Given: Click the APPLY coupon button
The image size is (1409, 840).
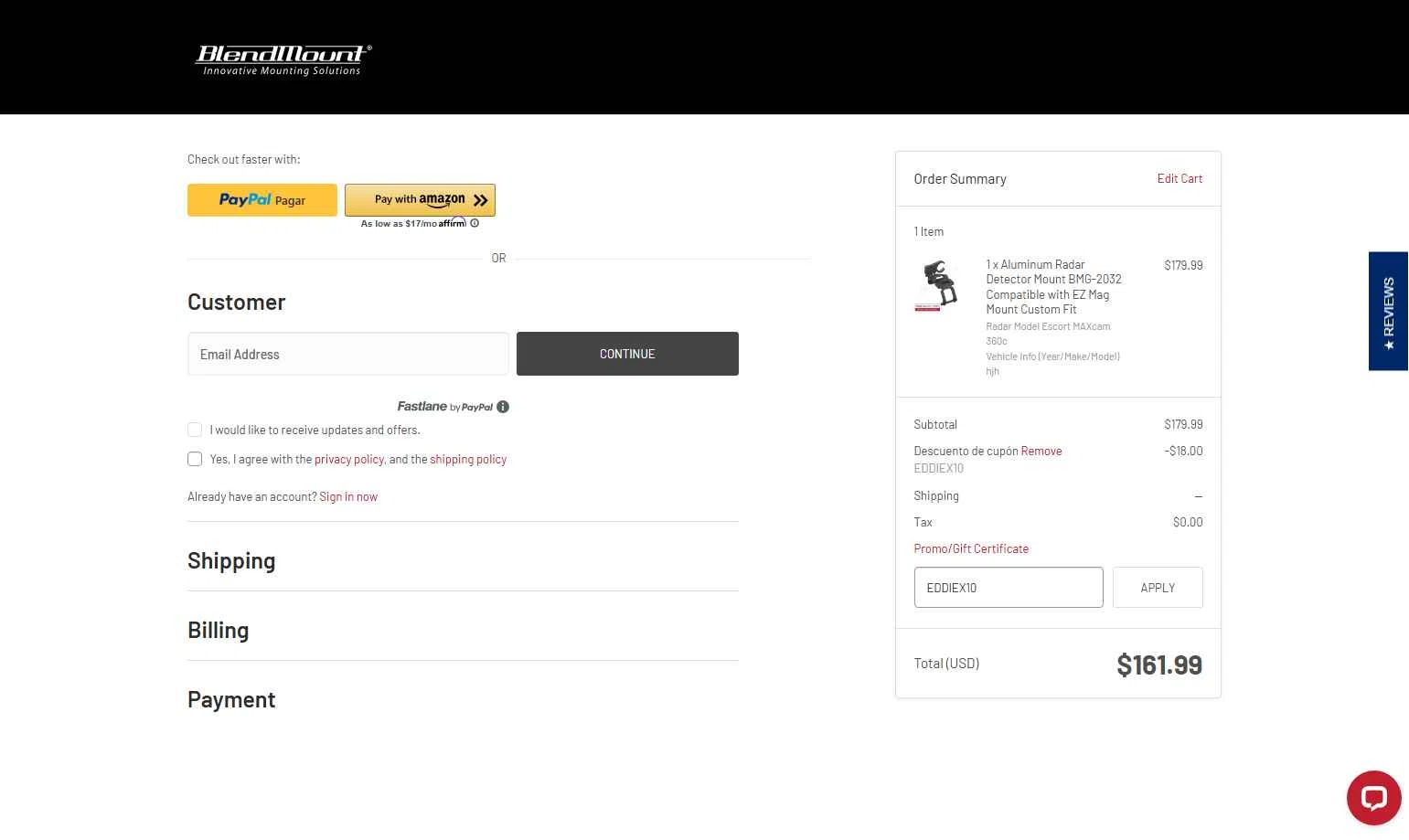Looking at the screenshot, I should tap(1158, 588).
